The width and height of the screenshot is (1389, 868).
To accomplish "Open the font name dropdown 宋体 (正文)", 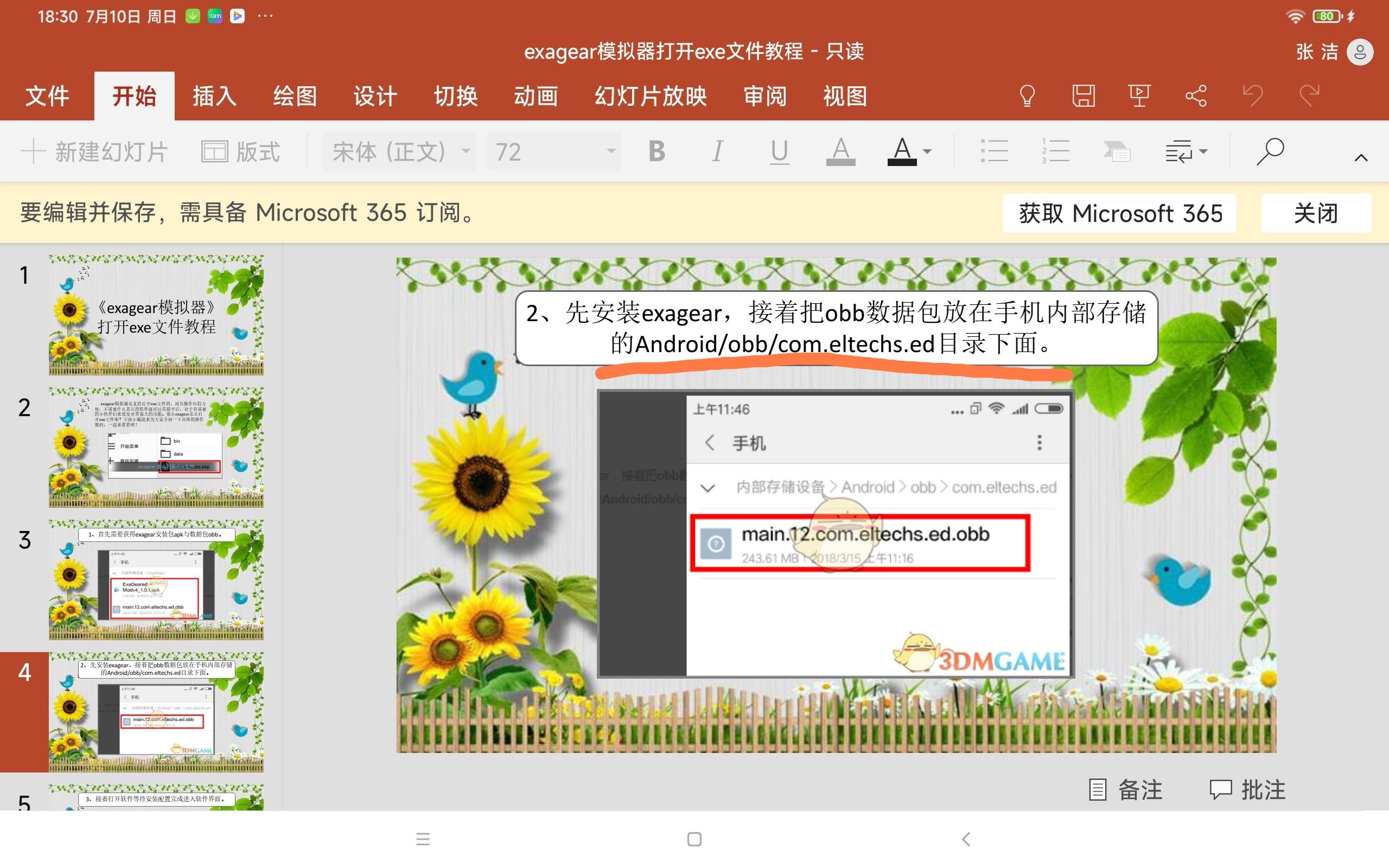I will [399, 151].
